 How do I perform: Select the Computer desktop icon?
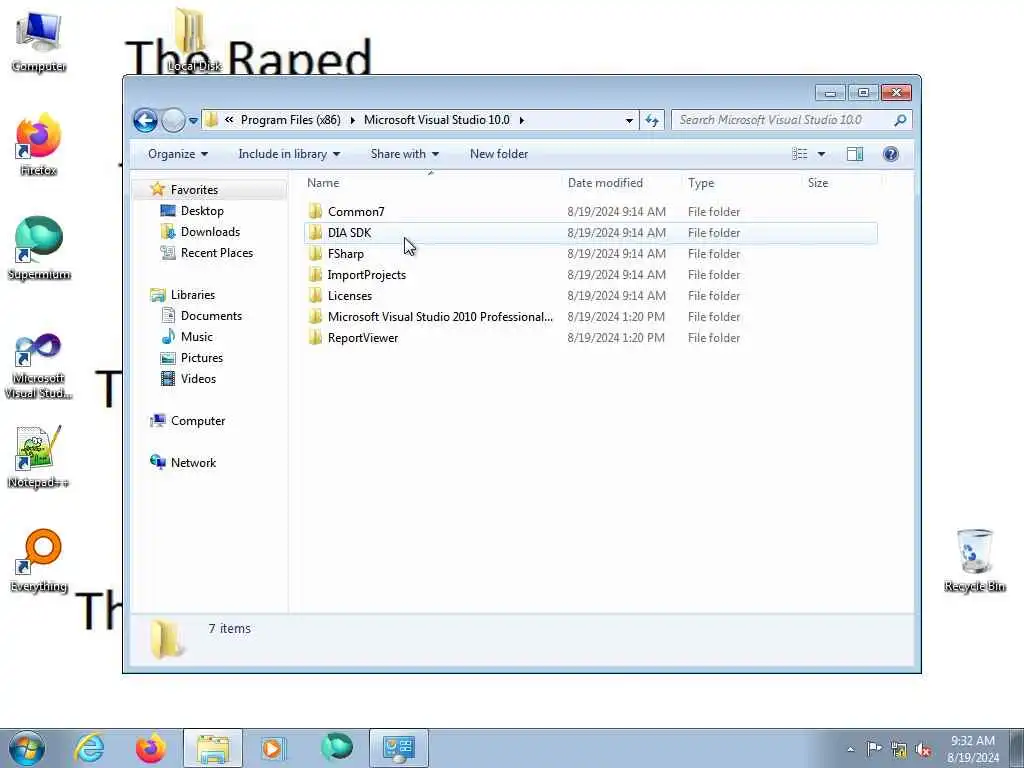(x=39, y=41)
